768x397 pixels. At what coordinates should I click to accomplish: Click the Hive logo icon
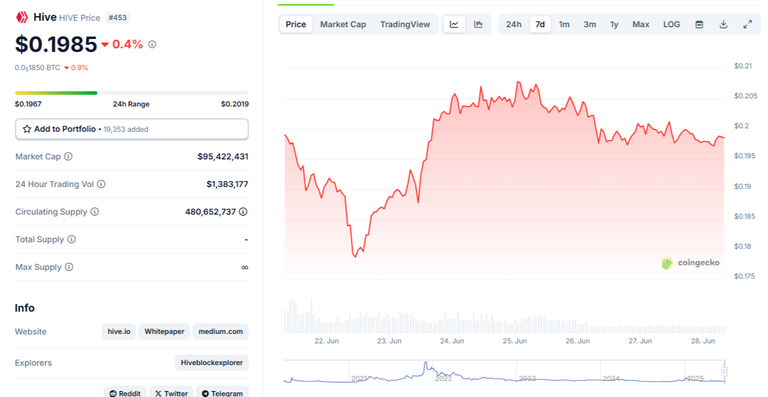point(22,18)
